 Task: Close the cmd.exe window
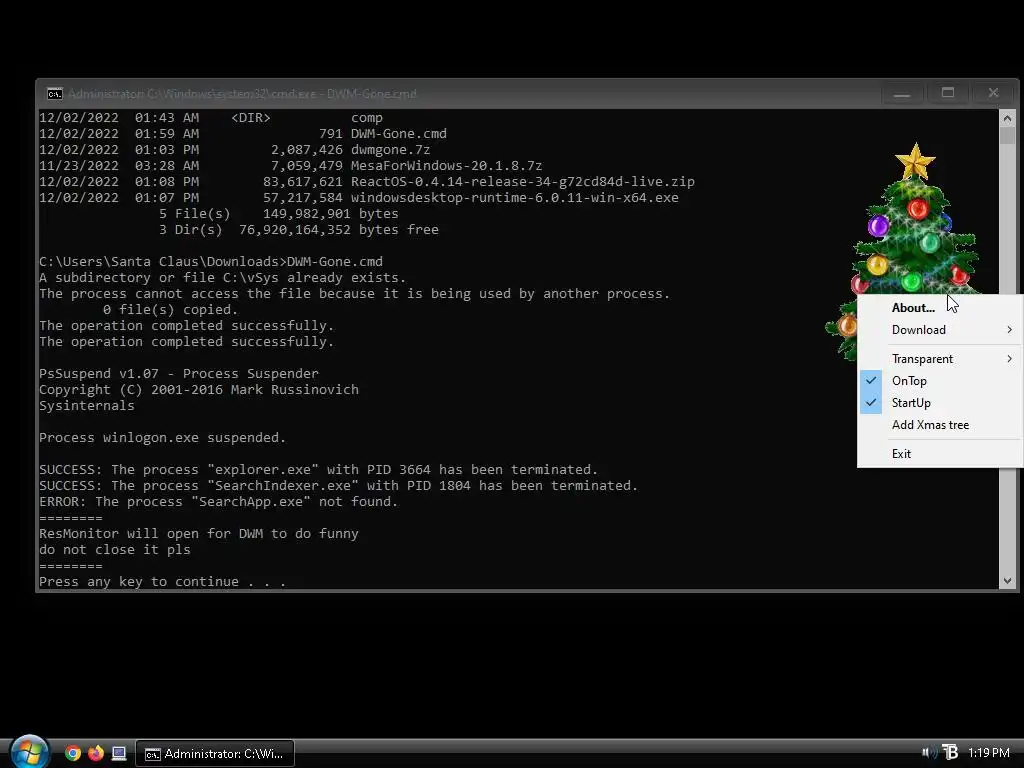click(993, 93)
